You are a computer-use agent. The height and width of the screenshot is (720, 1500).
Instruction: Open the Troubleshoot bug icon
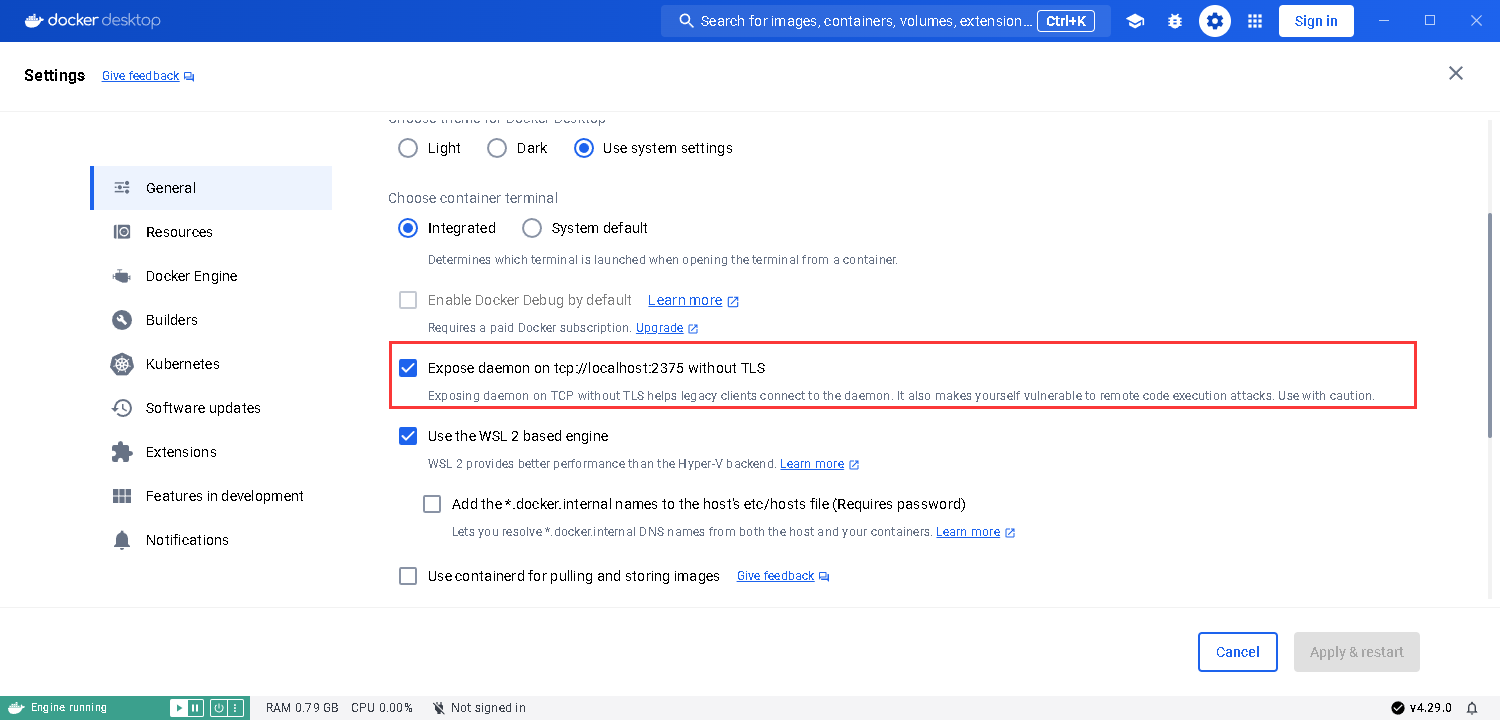pos(1175,21)
